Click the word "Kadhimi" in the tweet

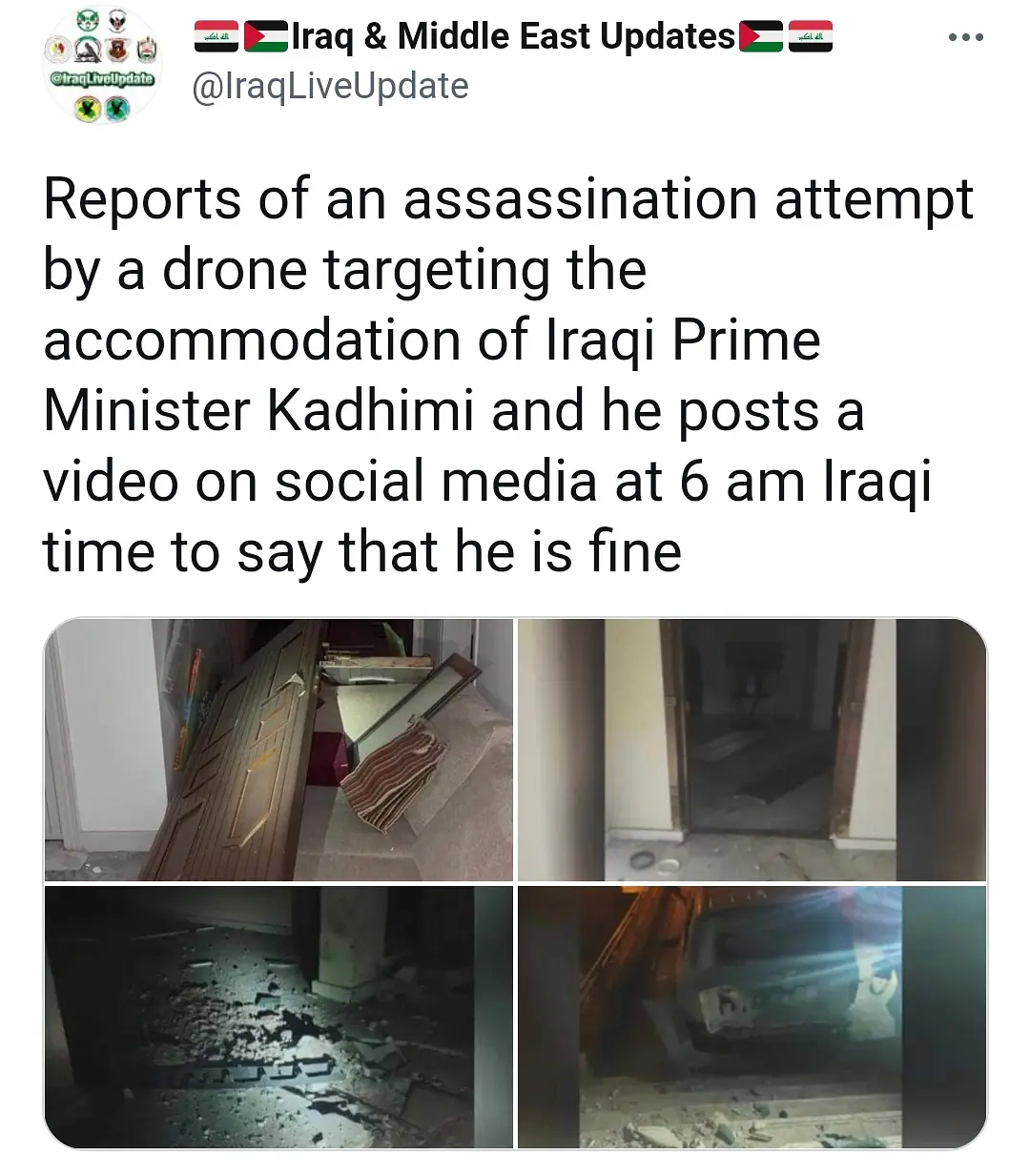[x=370, y=411]
